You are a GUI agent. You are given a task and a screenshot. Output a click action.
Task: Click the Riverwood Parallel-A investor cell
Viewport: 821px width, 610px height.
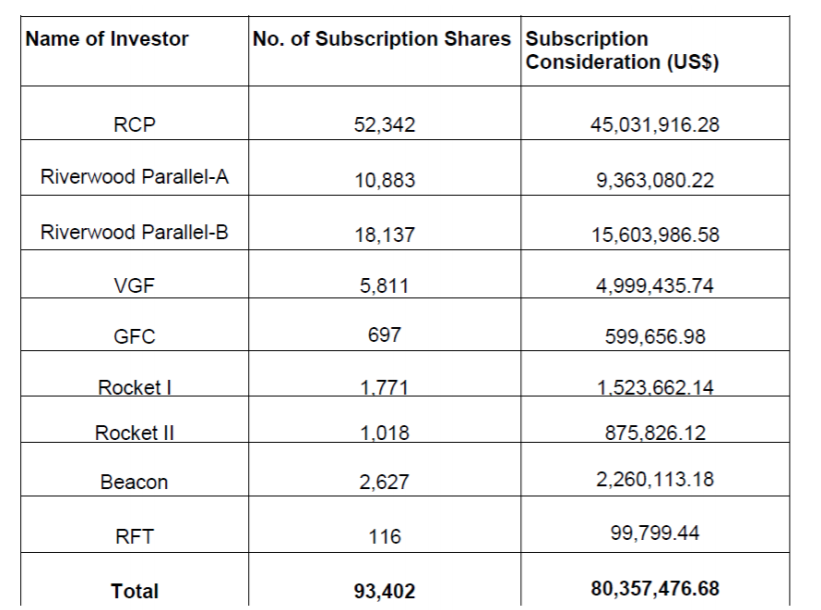point(134,178)
